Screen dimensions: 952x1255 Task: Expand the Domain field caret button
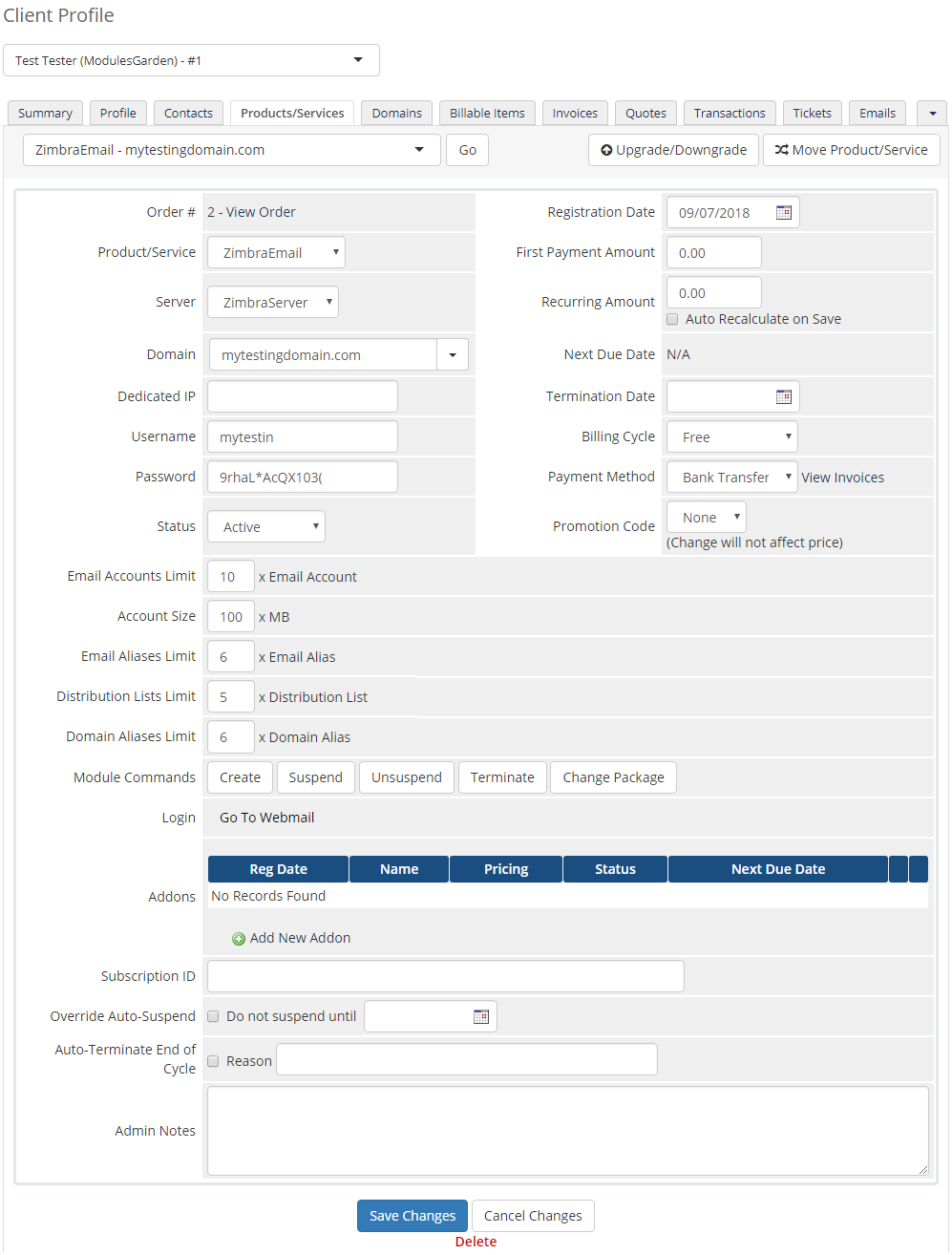pyautogui.click(x=453, y=354)
